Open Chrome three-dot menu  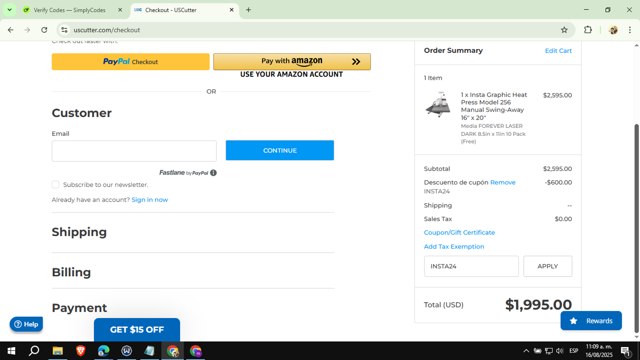(630, 30)
